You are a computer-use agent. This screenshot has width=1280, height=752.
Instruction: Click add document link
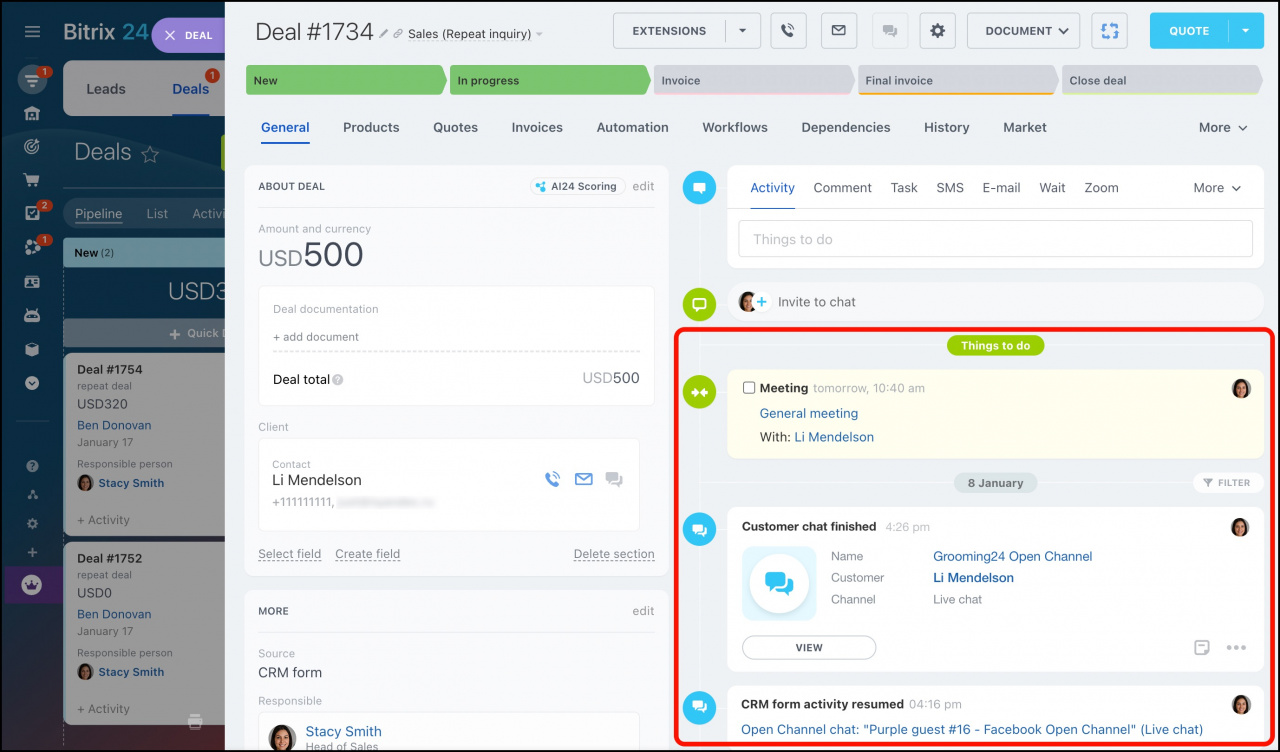click(316, 337)
